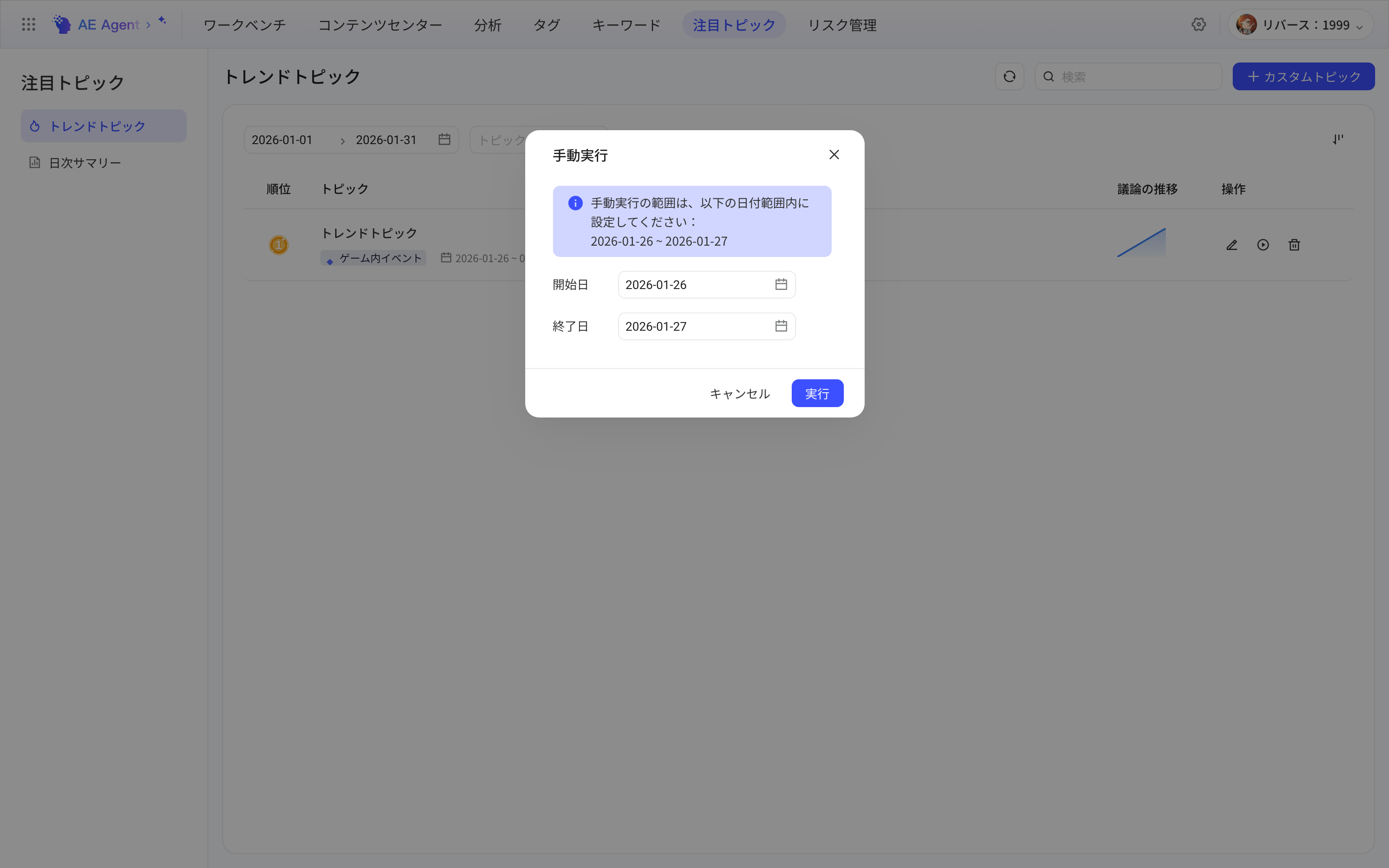Click the AE Agent logo icon

[x=62, y=24]
